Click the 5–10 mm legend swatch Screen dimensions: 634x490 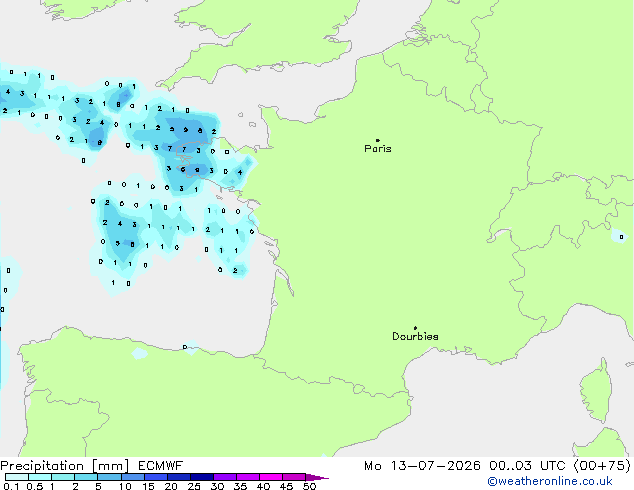[x=109, y=477]
